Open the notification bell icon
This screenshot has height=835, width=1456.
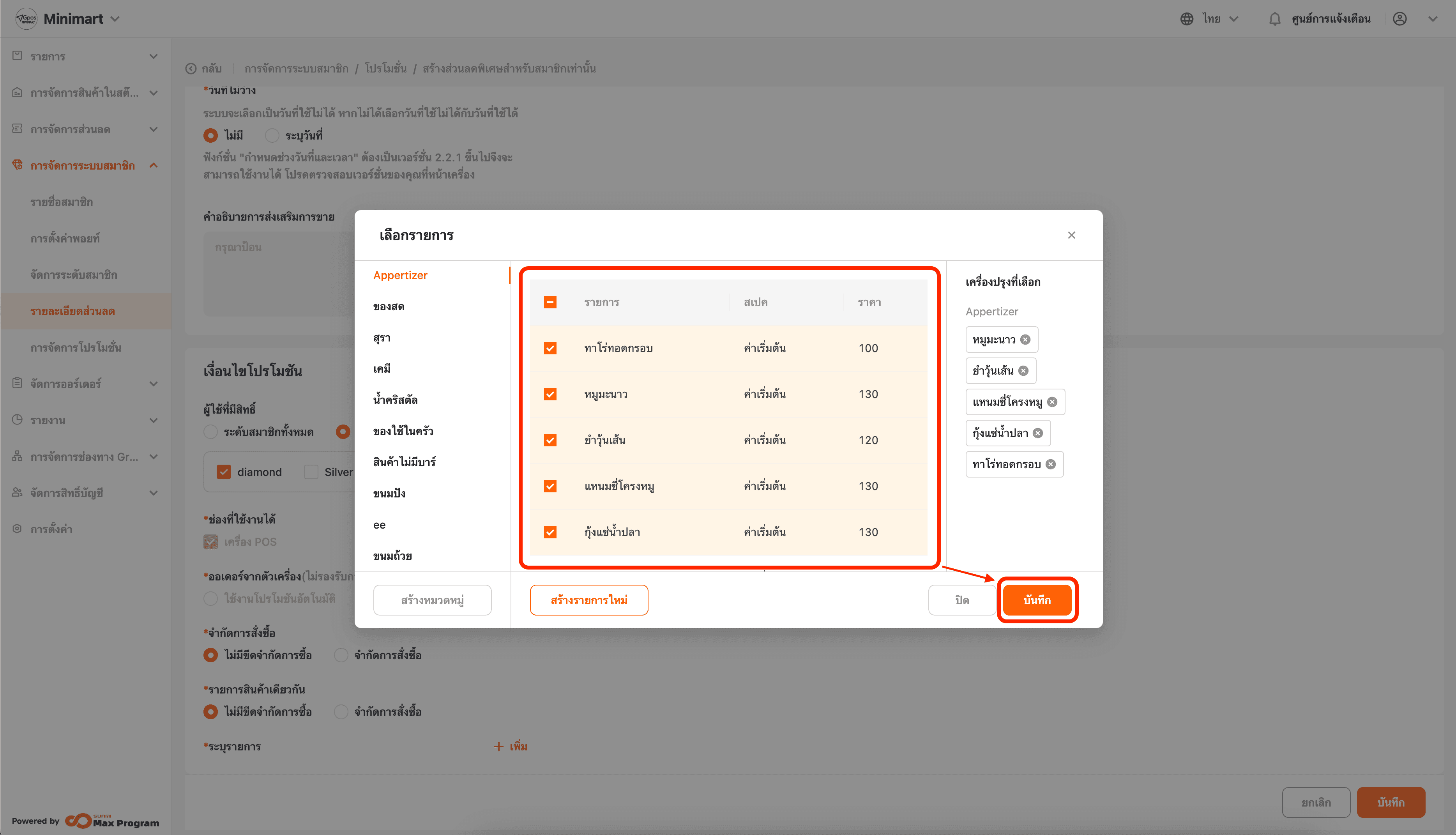tap(1274, 19)
